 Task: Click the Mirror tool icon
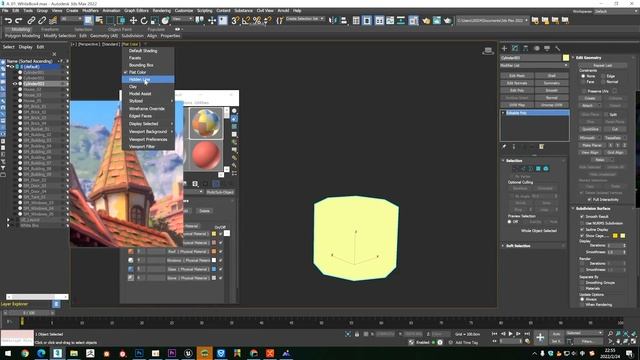(x=333, y=20)
